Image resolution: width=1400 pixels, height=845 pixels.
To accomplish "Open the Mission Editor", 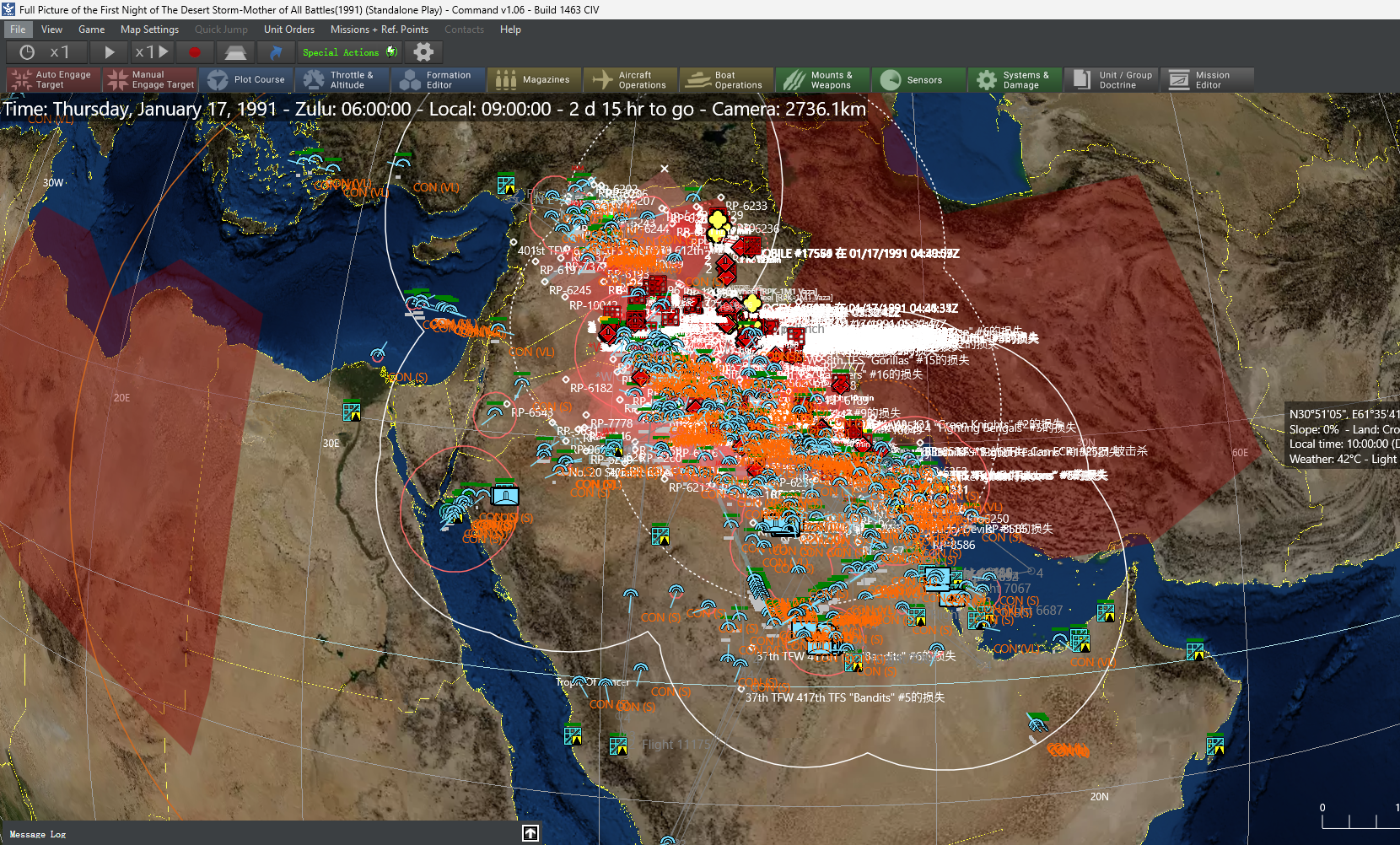I will point(1208,80).
